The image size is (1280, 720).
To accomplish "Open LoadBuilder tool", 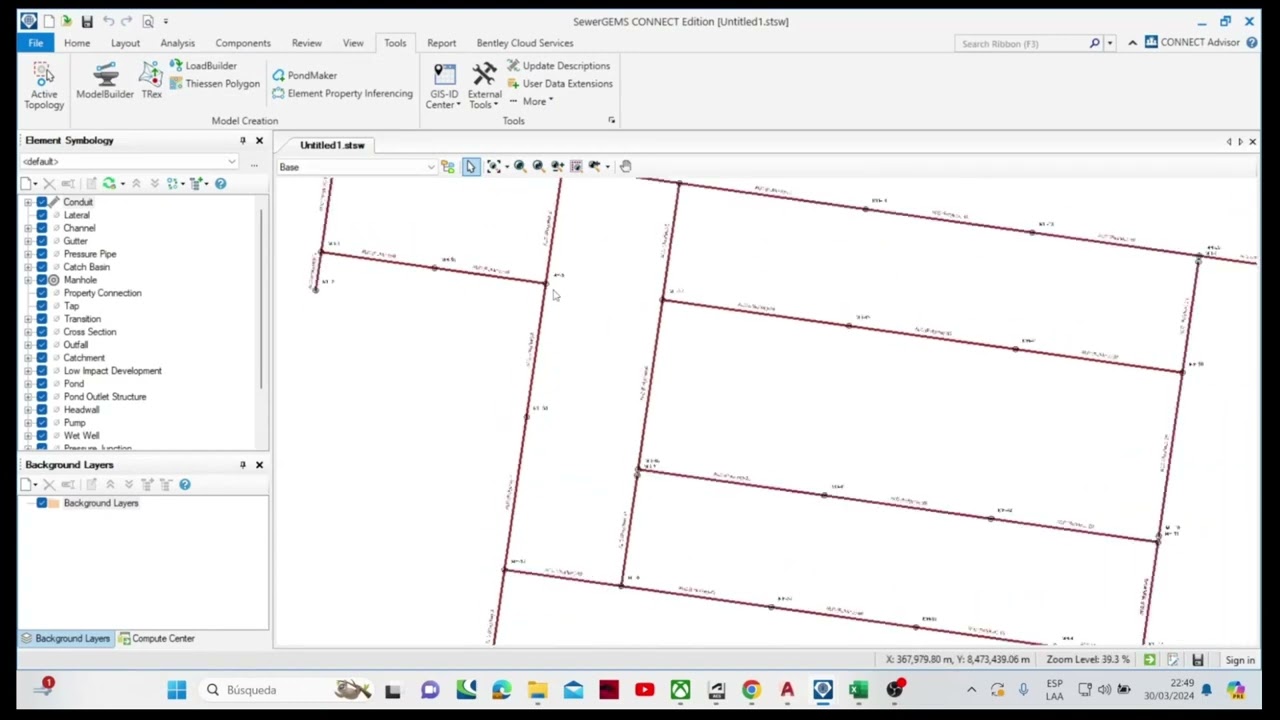I will tap(203, 66).
